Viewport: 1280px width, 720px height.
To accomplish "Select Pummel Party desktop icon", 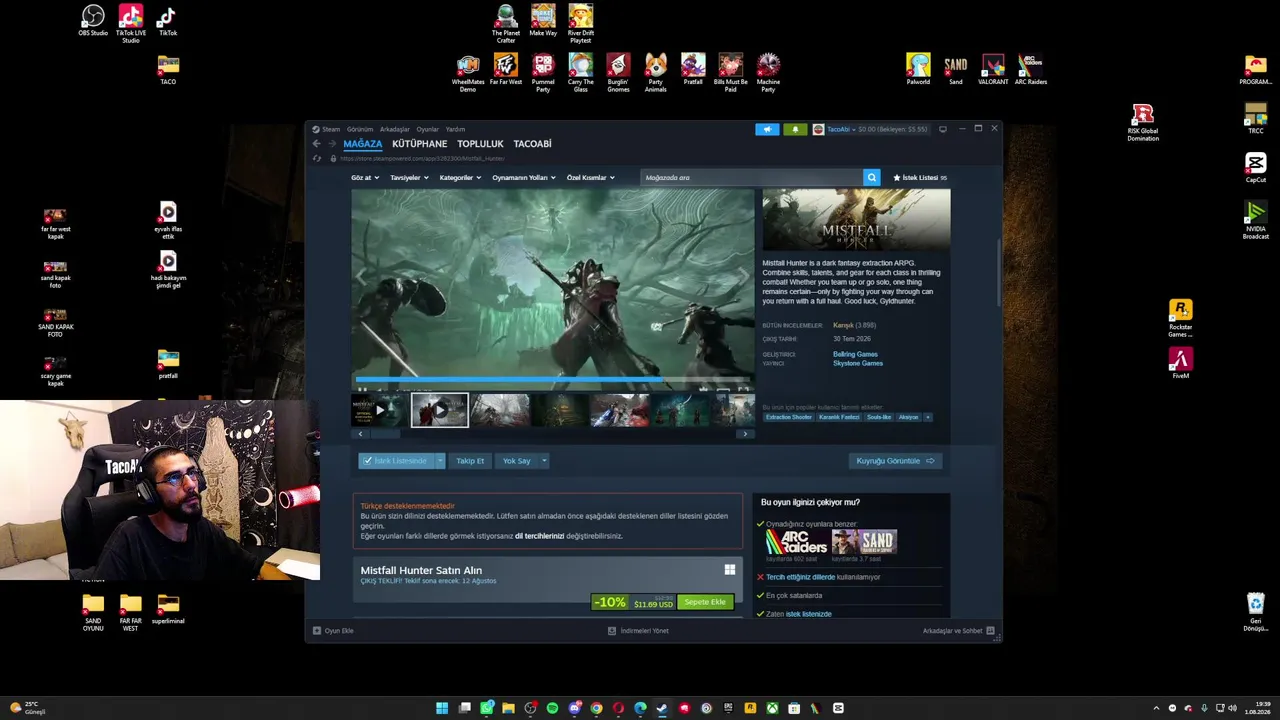I will coord(543,73).
